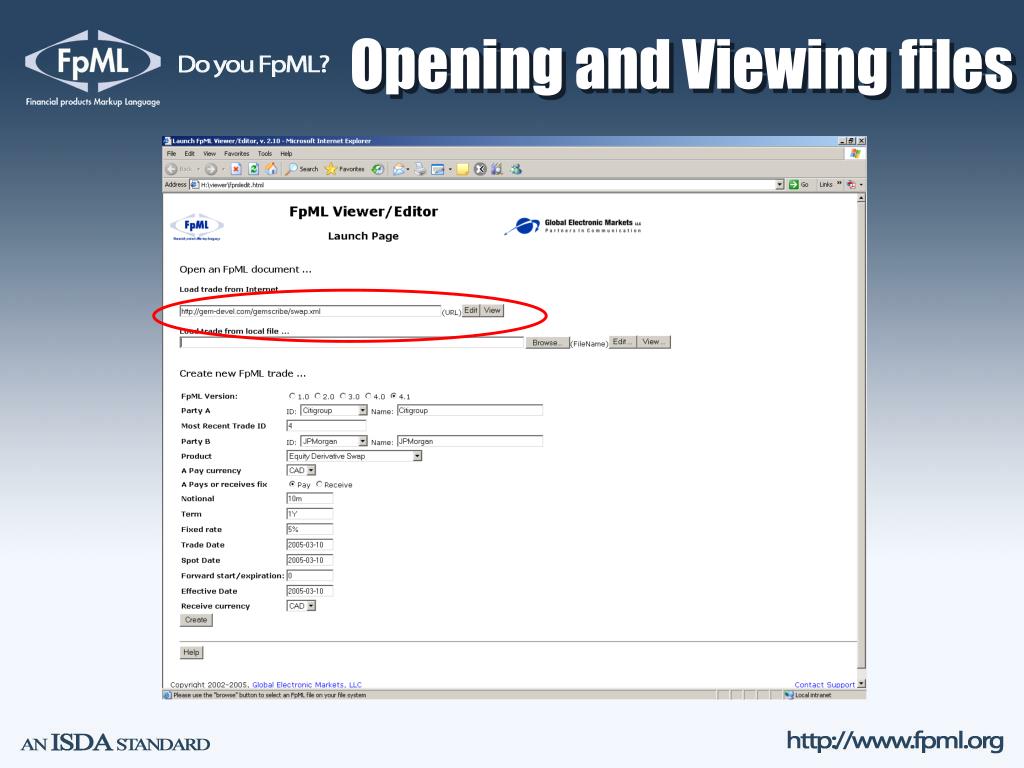
Task: Click the Help button at the page bottom
Action: [191, 652]
